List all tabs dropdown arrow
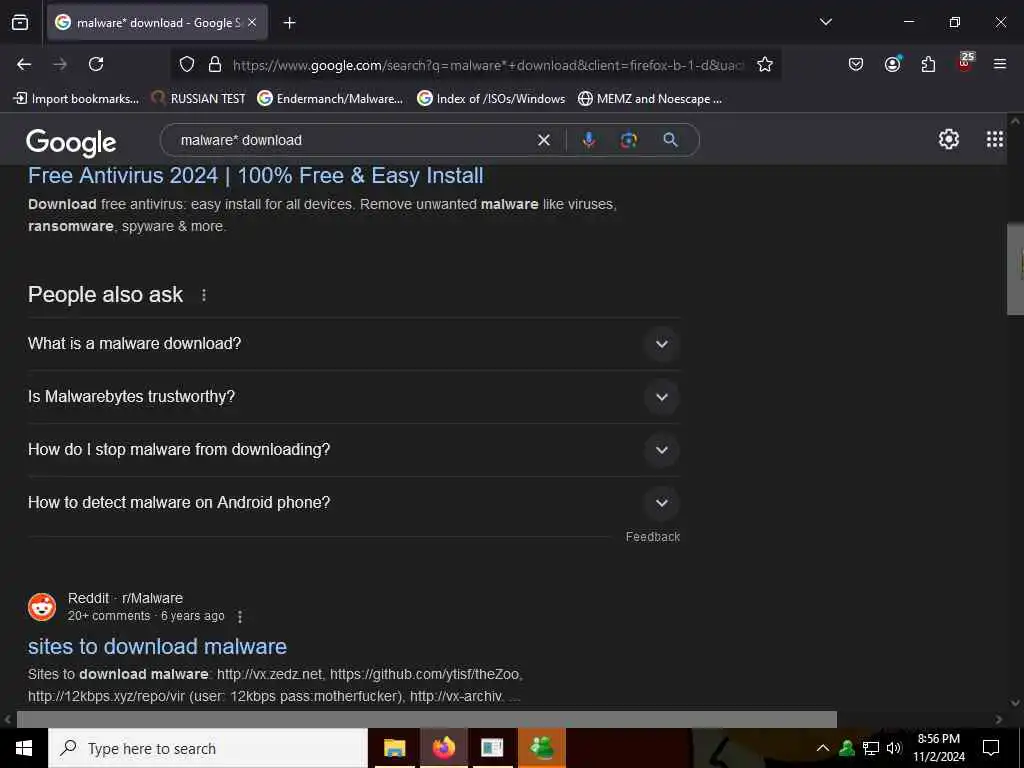Screen dimensions: 1024x768 click(x=826, y=22)
